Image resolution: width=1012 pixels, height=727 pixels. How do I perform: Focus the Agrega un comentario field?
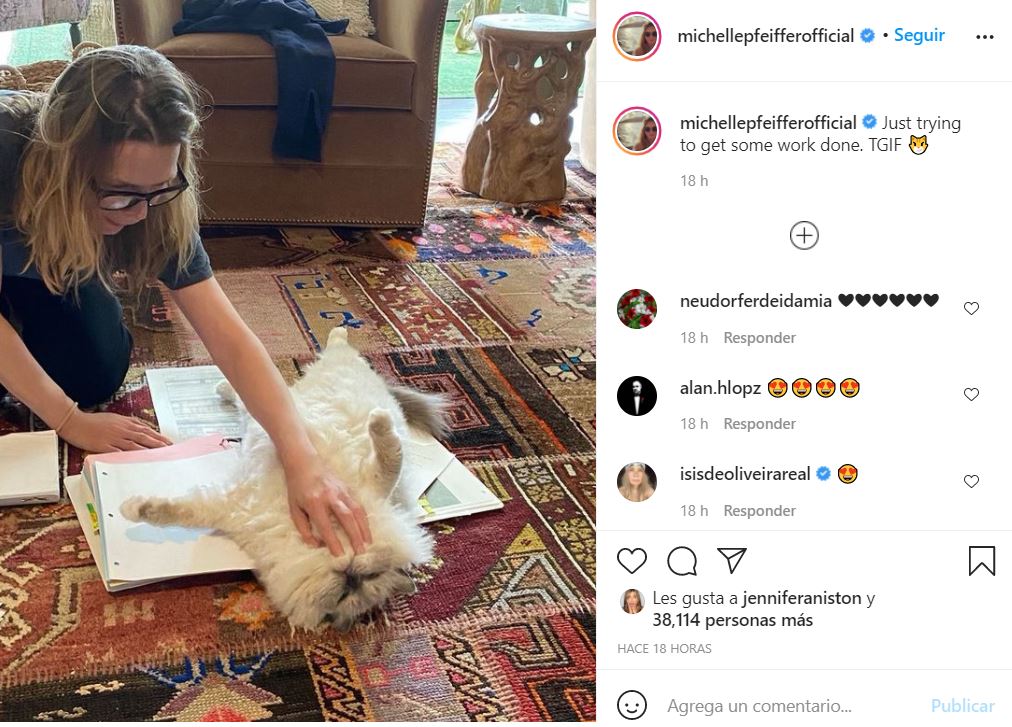click(792, 706)
